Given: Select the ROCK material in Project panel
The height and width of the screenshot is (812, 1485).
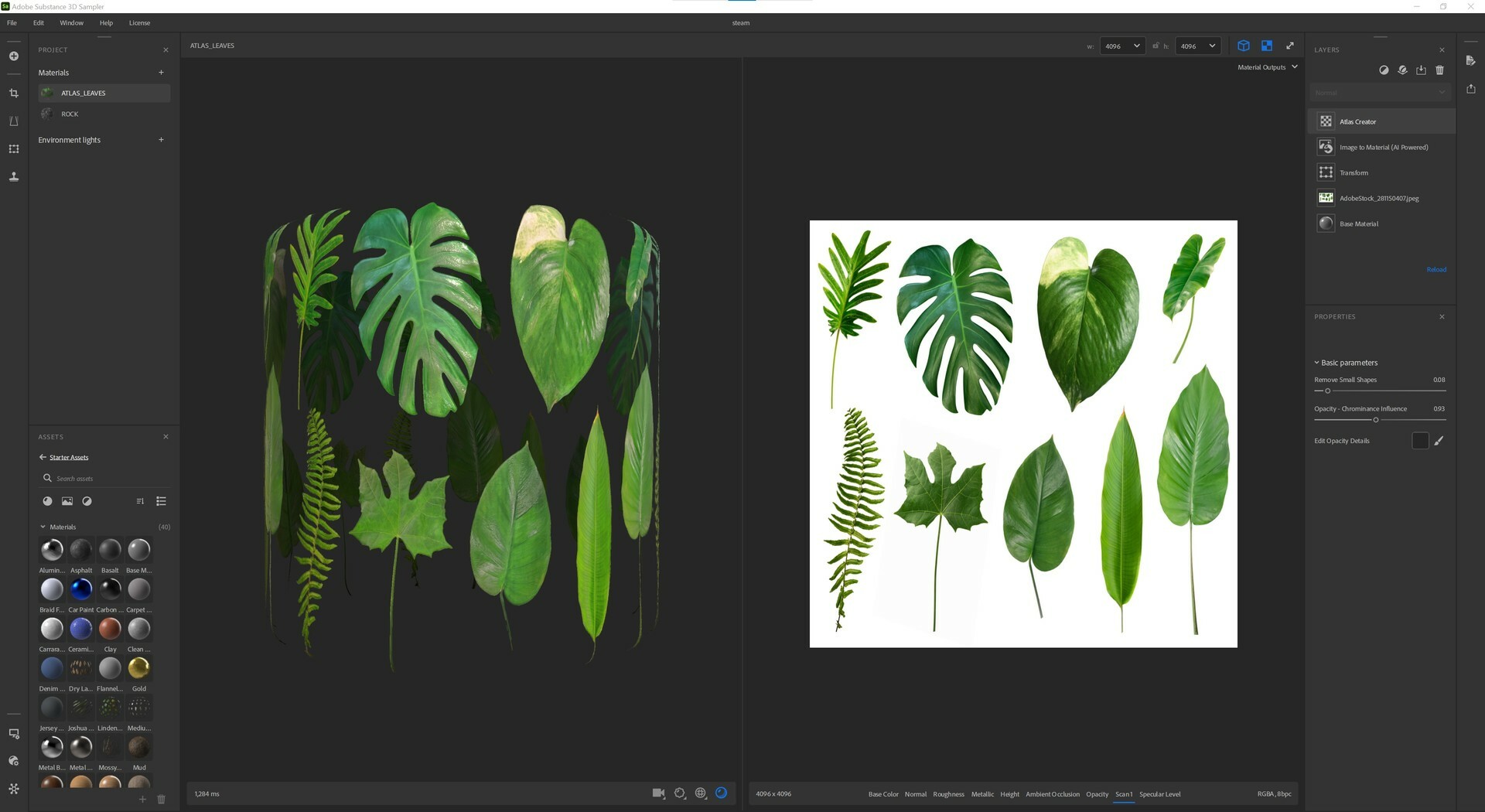Looking at the screenshot, I should pos(70,114).
